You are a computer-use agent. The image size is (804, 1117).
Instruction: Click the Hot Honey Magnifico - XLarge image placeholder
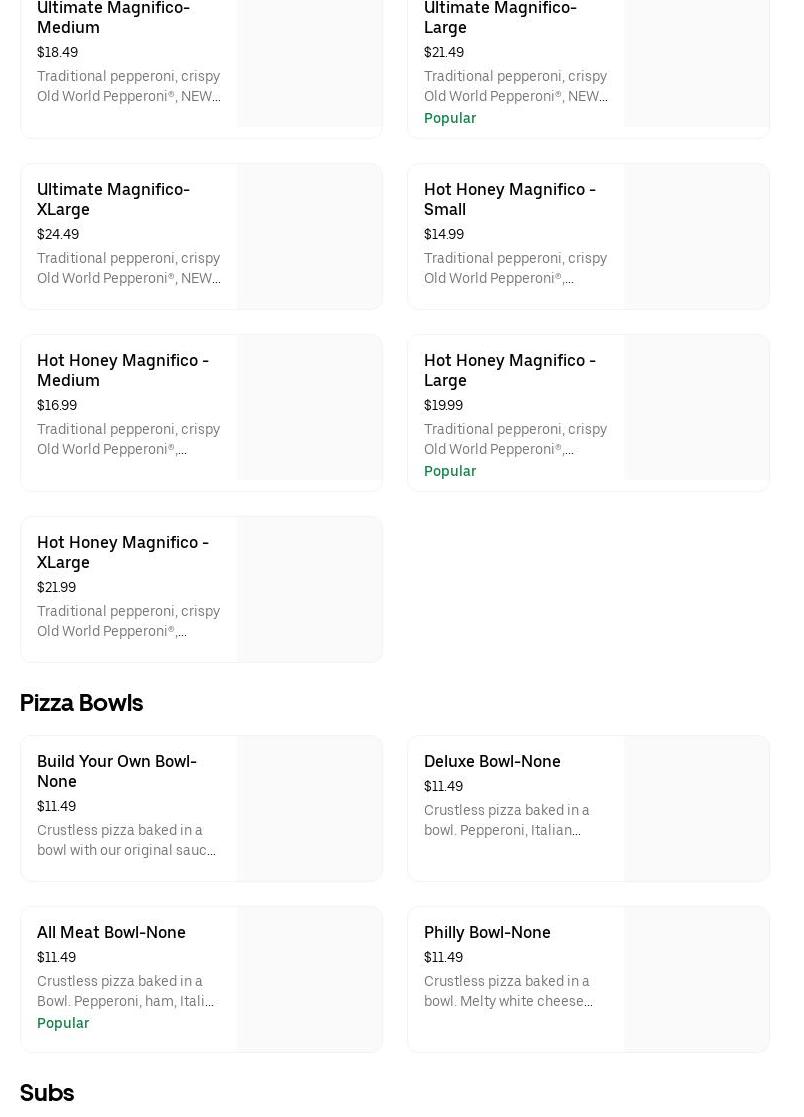pyautogui.click(x=309, y=590)
